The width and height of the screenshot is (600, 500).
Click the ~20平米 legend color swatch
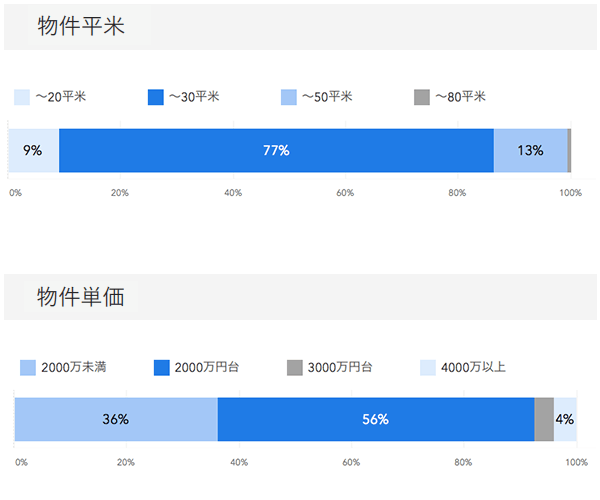pos(22,97)
